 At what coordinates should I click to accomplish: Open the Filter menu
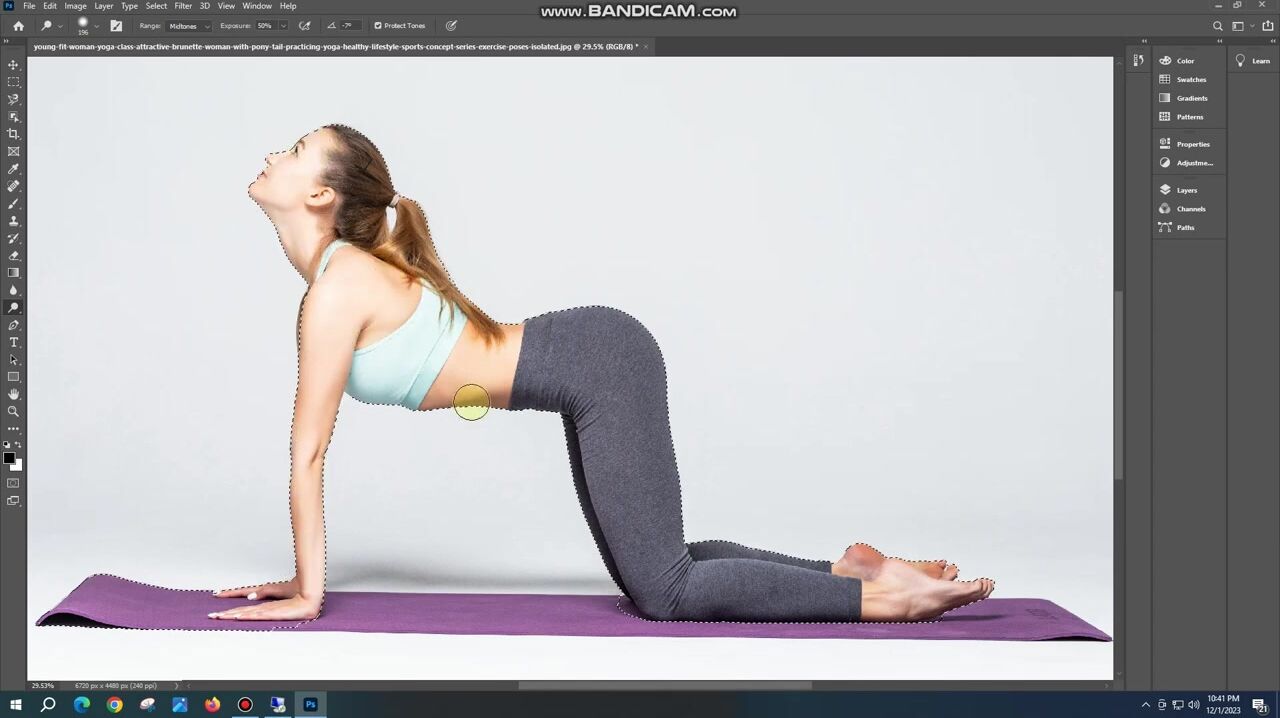click(x=183, y=6)
